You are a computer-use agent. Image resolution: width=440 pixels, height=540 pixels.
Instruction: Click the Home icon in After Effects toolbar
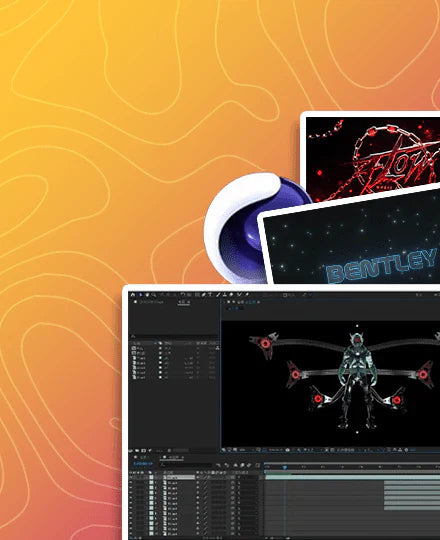click(x=133, y=295)
